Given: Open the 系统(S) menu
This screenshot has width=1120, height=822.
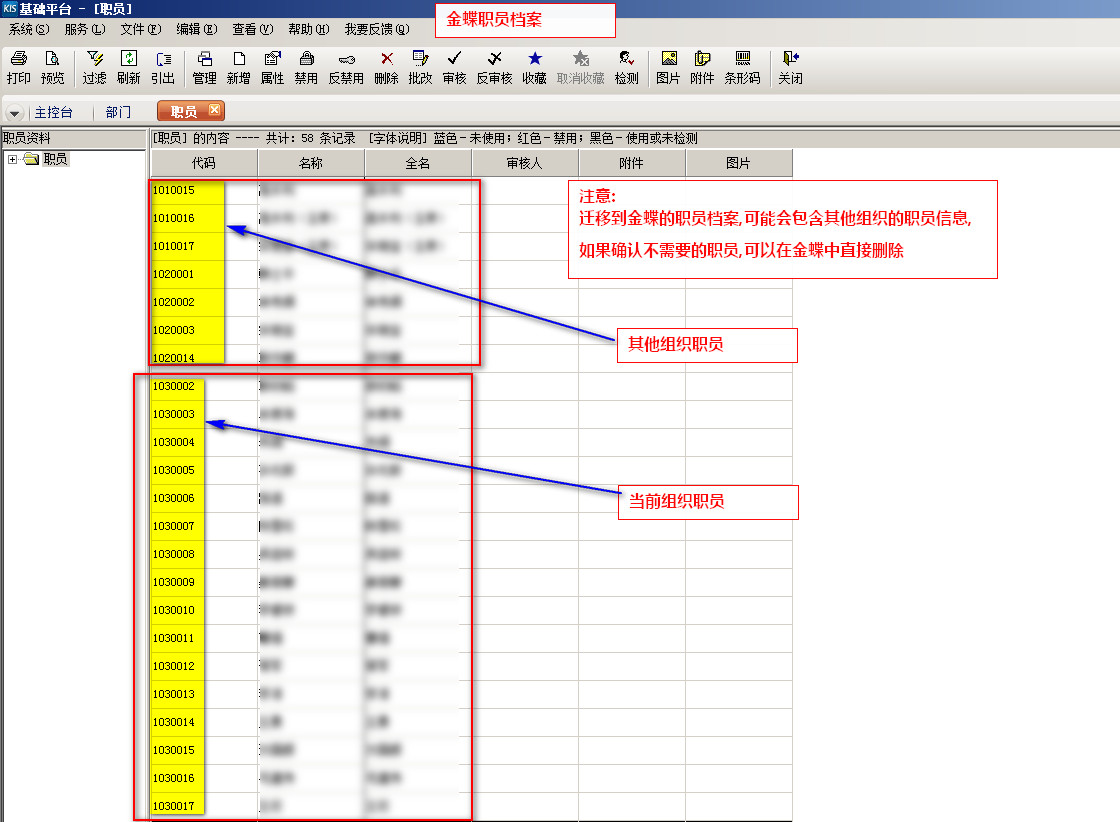Looking at the screenshot, I should tap(28, 30).
